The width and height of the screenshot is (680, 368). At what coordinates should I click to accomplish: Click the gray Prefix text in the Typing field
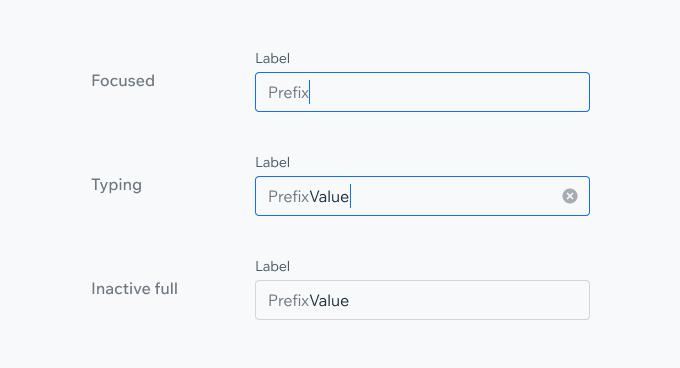click(x=288, y=196)
